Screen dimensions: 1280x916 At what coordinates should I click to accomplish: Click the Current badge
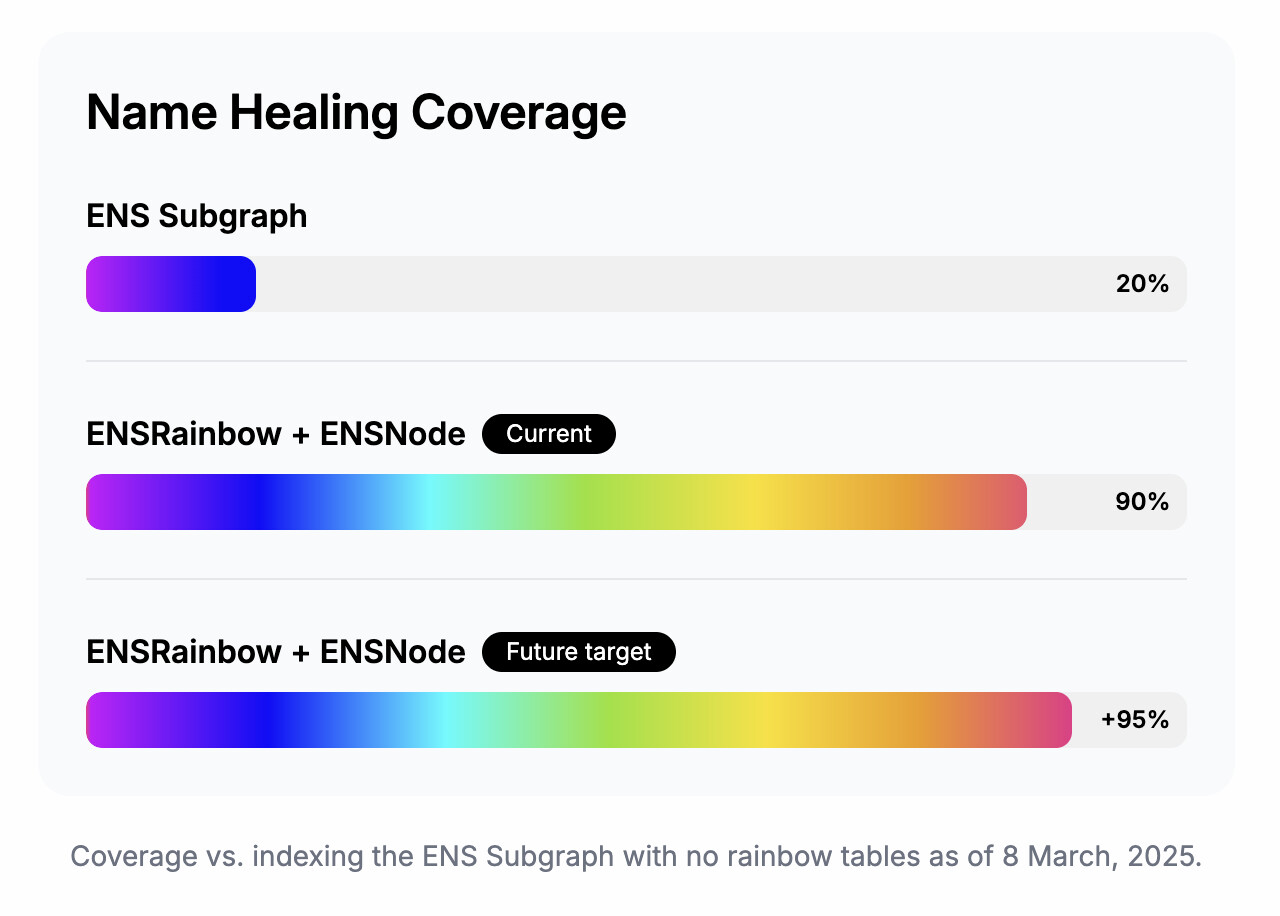[x=549, y=434]
